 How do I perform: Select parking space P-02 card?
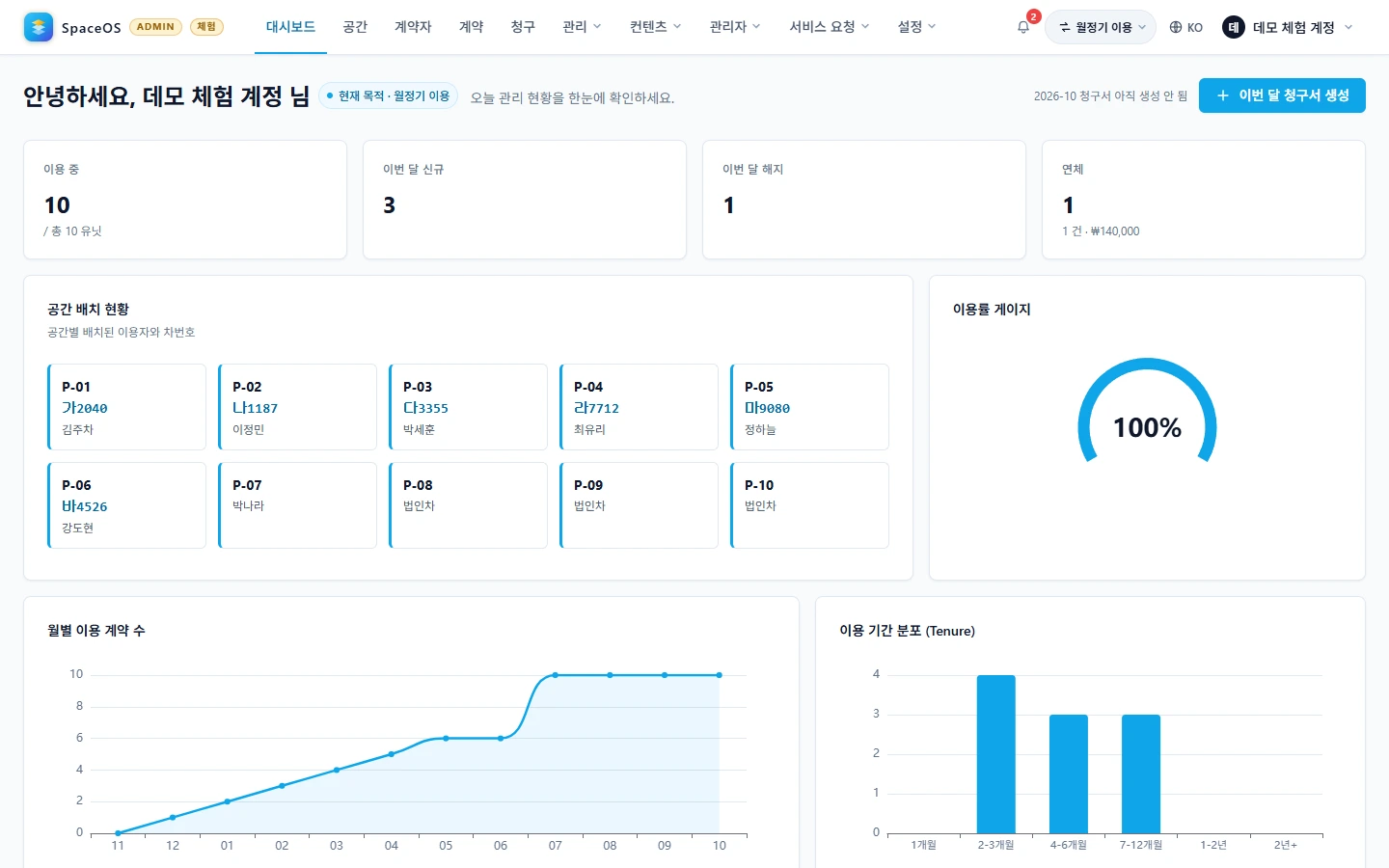tap(297, 407)
